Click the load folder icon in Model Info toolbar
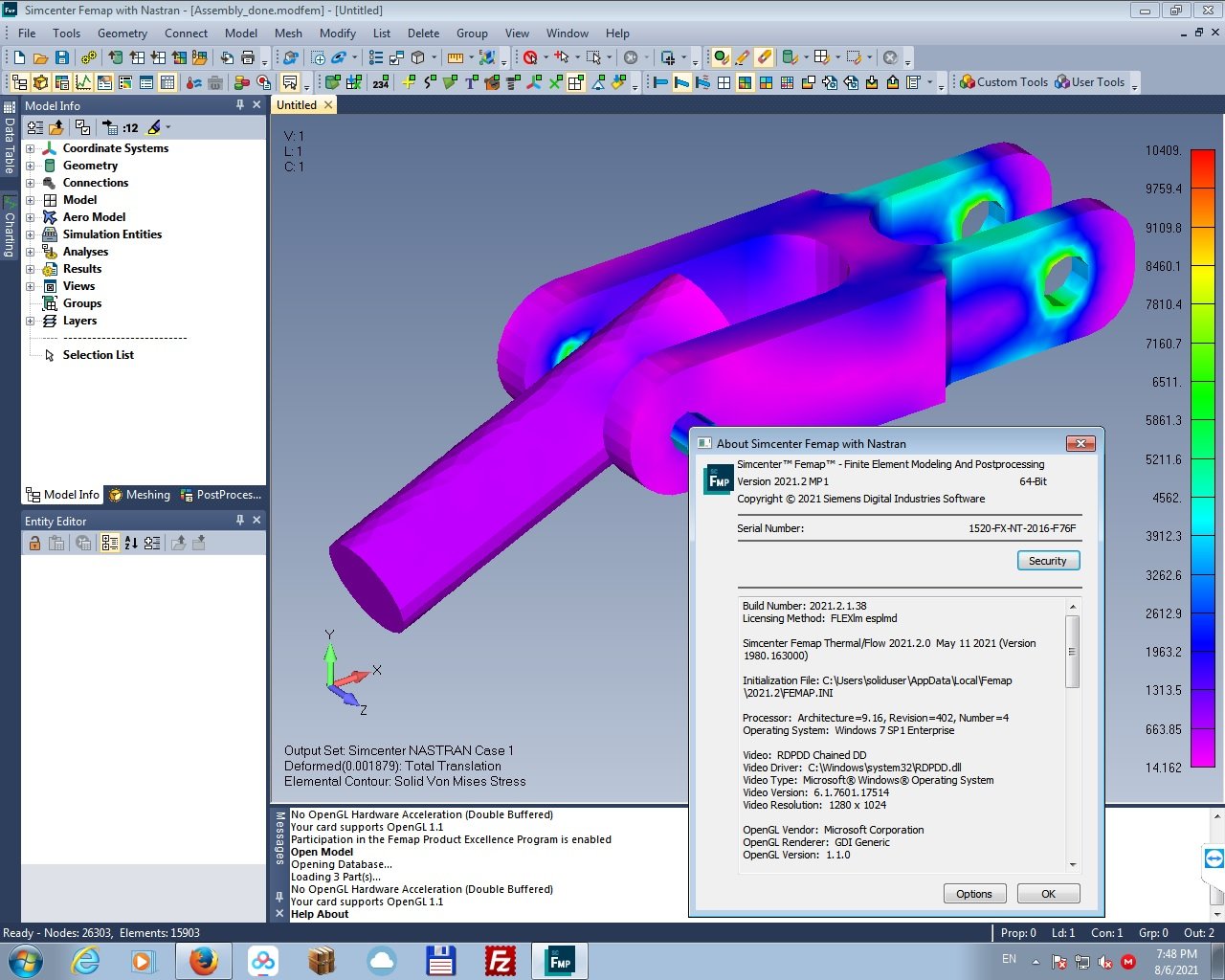 (56, 127)
